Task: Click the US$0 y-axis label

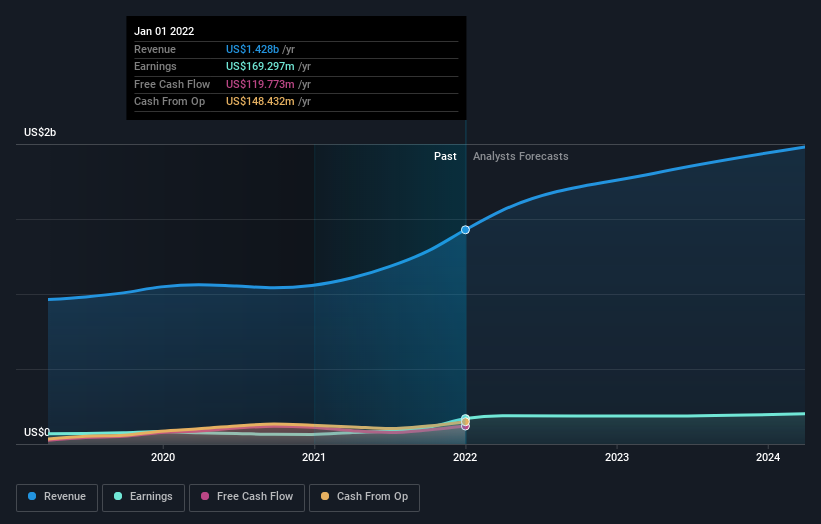Action: tap(37, 432)
